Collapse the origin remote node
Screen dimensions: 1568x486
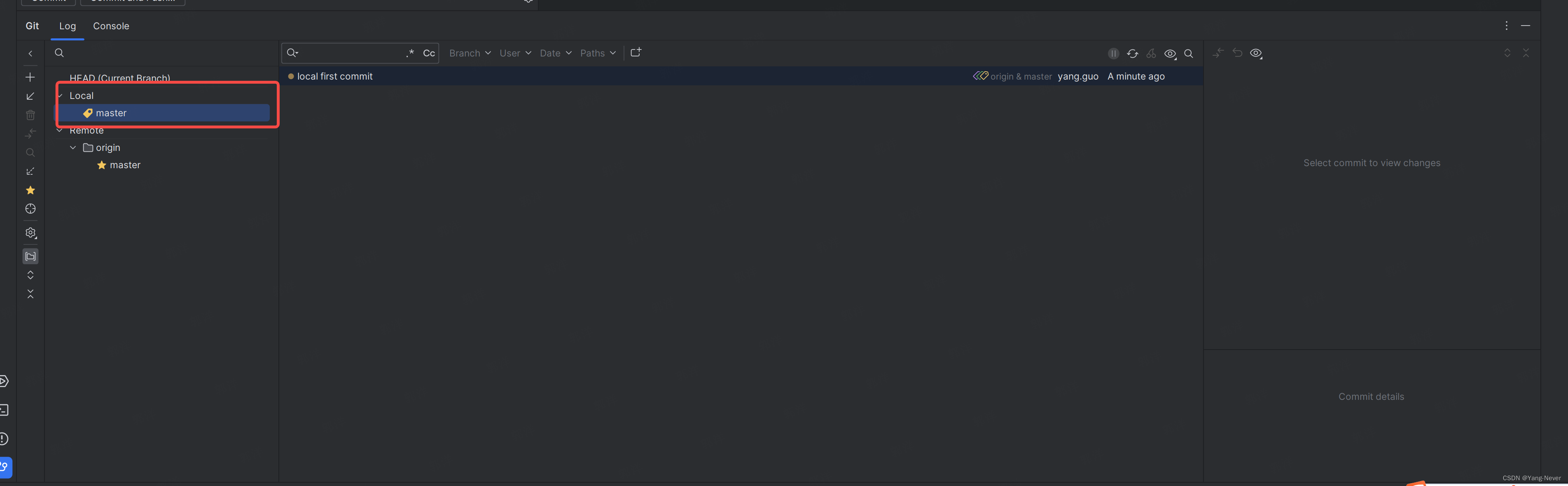click(x=72, y=148)
